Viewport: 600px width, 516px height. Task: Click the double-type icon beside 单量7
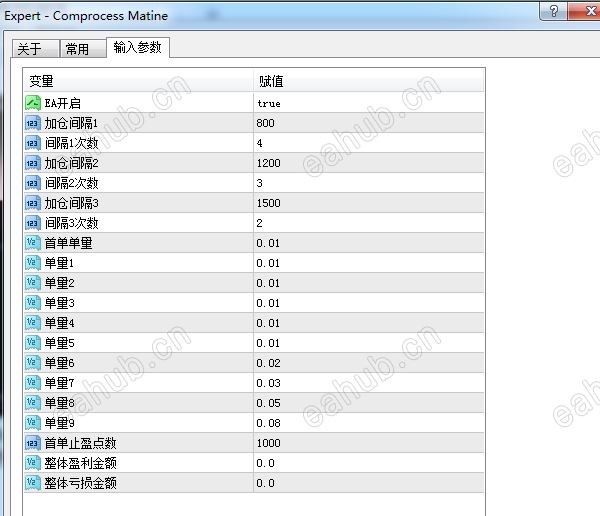tap(33, 383)
